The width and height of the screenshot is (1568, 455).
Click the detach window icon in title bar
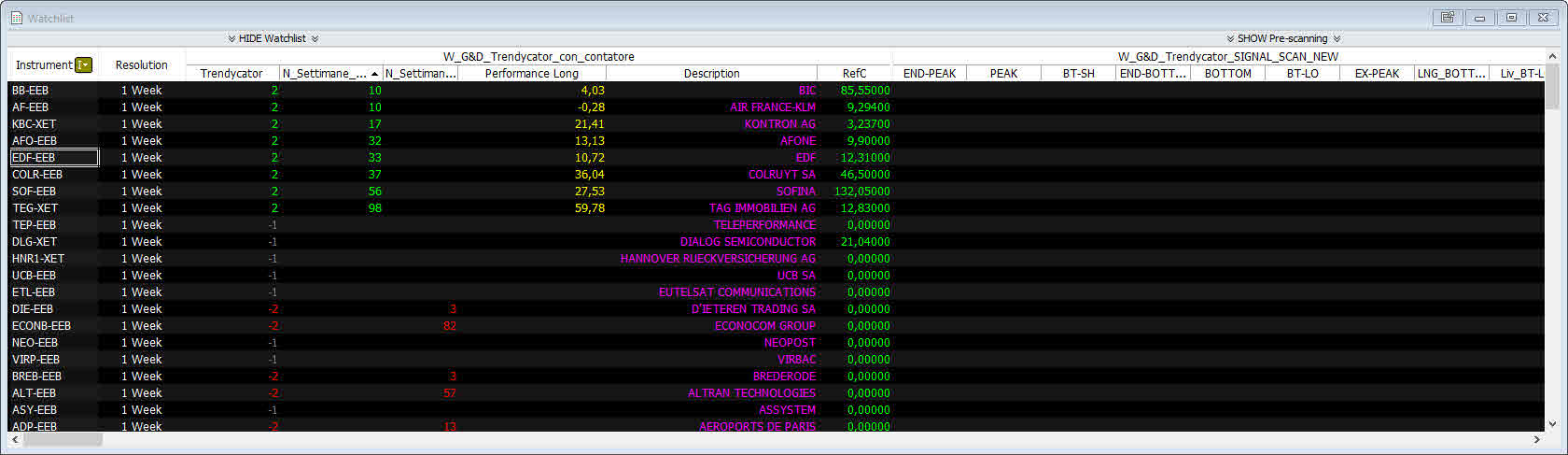1448,17
